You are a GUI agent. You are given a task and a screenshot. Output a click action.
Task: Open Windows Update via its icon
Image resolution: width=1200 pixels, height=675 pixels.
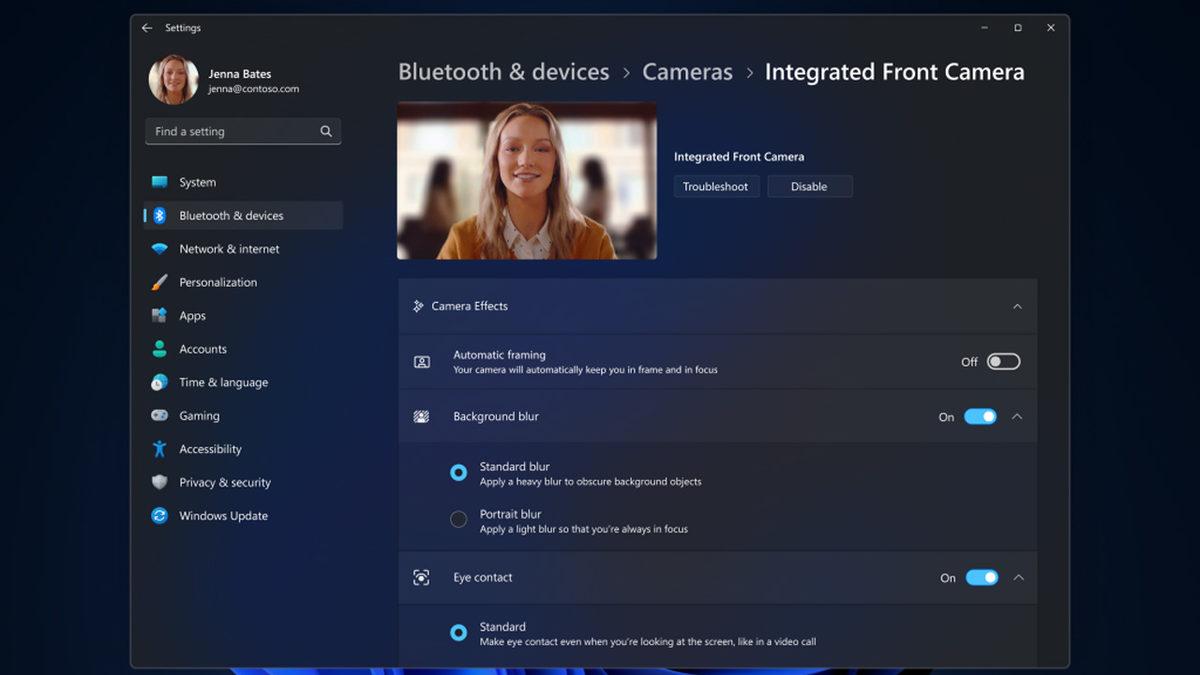click(161, 515)
